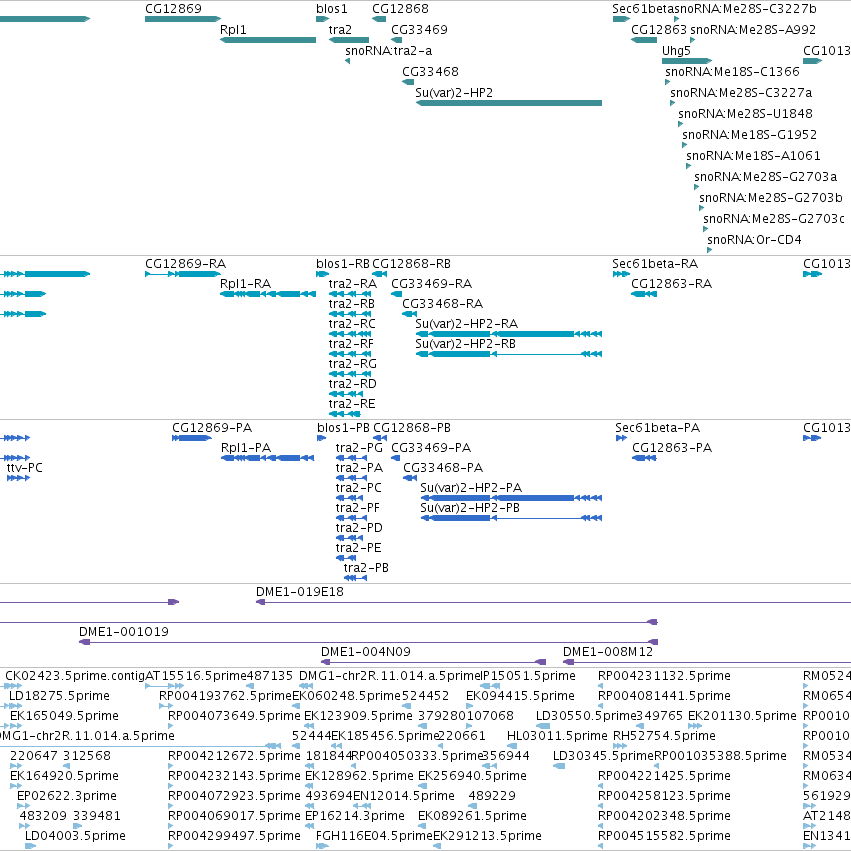The width and height of the screenshot is (851, 851).
Task: Select the Rpl1-PA coding glyph
Action: click(x=268, y=458)
